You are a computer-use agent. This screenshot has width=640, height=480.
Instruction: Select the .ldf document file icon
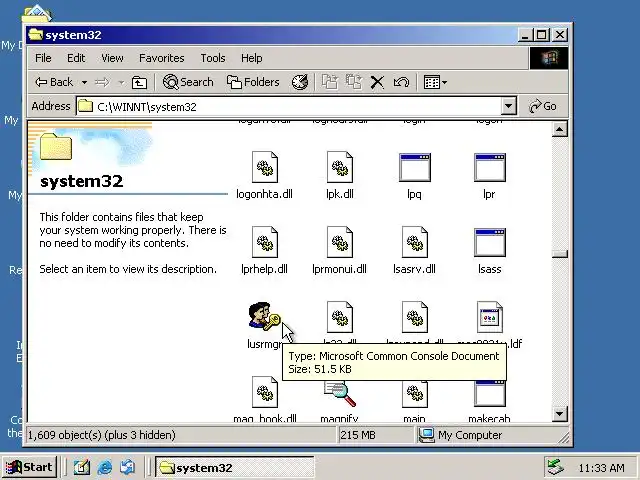490,317
